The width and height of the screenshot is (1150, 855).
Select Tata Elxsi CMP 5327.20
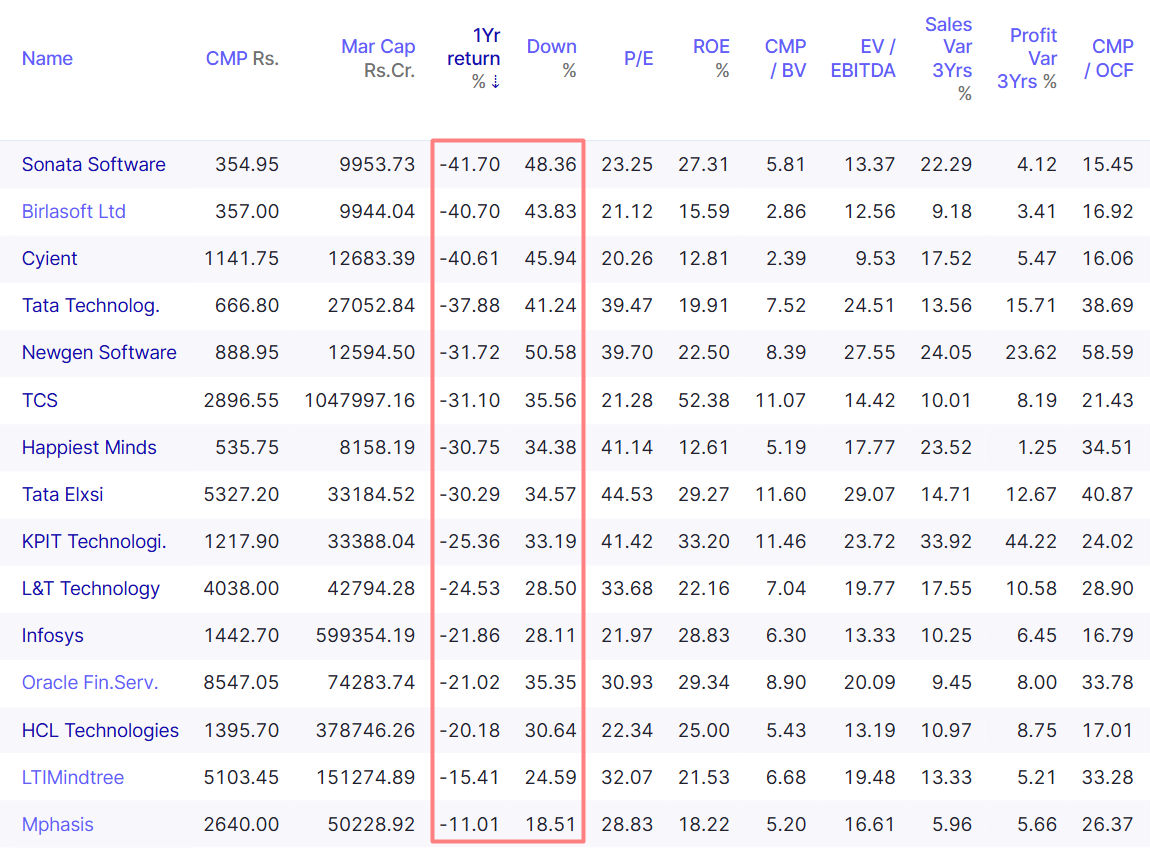[241, 494]
